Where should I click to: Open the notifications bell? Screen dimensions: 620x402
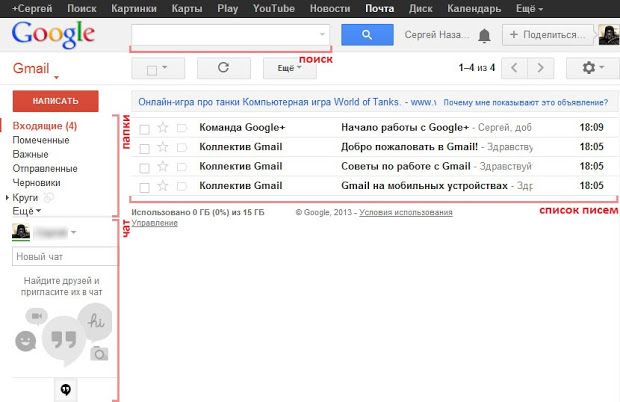coord(484,36)
